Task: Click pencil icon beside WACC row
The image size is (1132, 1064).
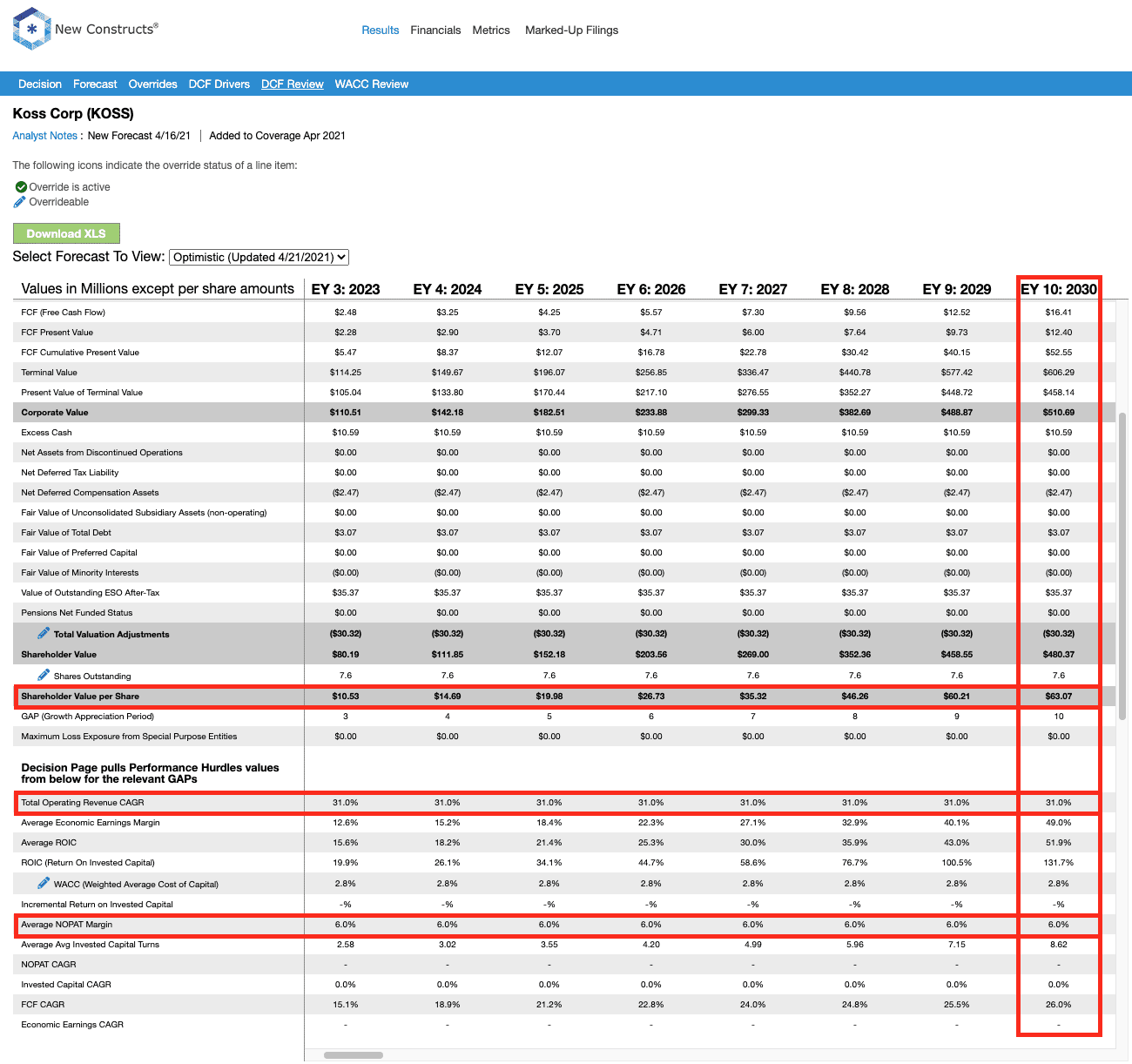Action: tap(44, 883)
